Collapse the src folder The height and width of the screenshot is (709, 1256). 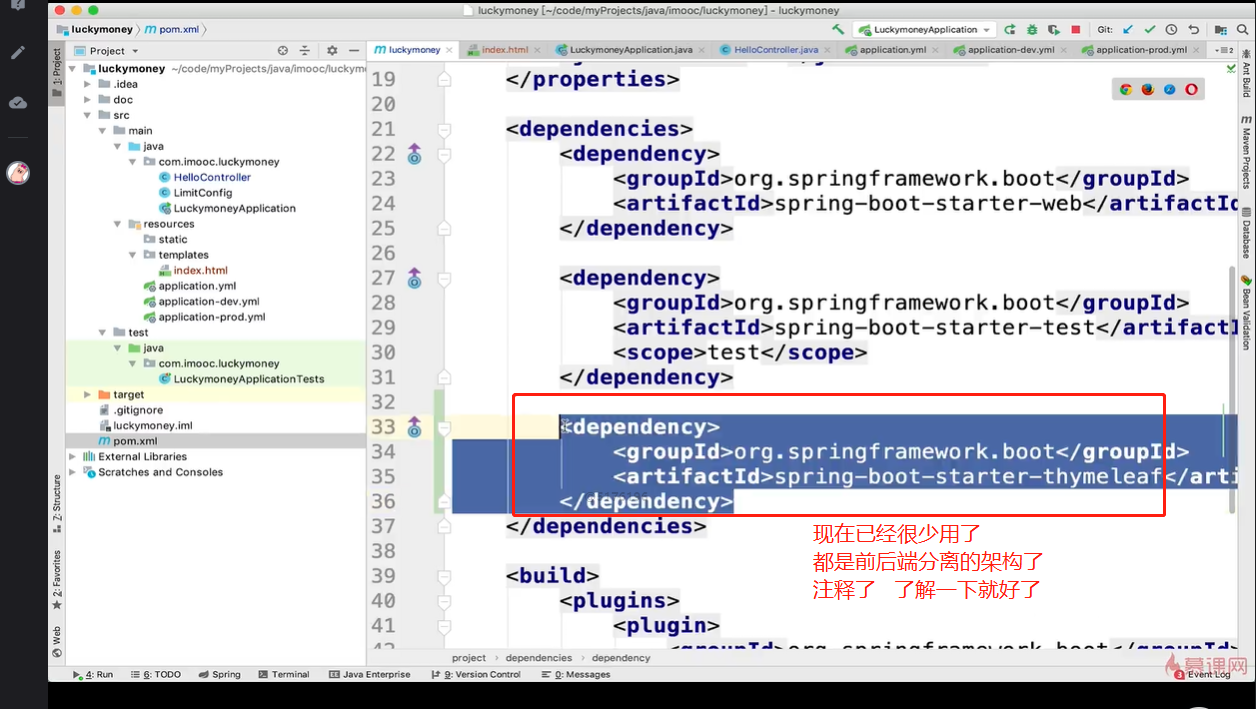(88, 116)
